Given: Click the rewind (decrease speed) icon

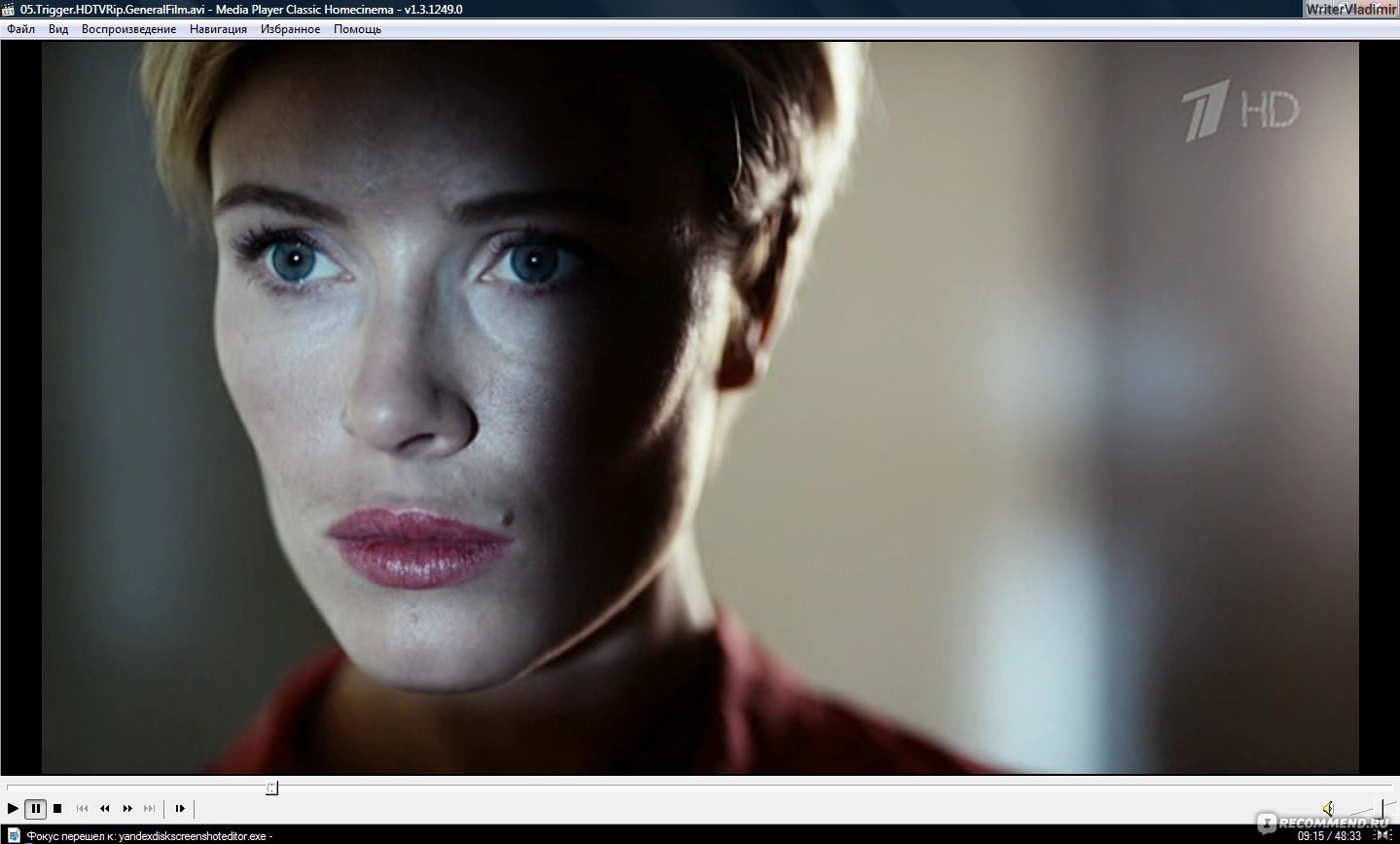Looking at the screenshot, I should click(104, 808).
